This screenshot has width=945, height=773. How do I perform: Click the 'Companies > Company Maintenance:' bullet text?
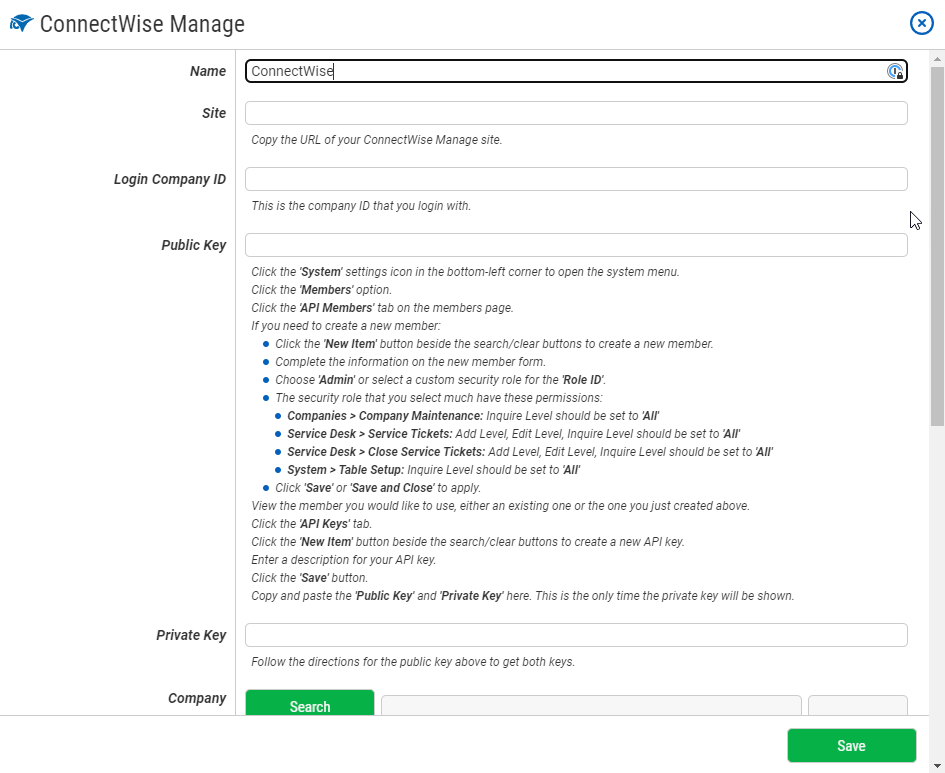point(385,416)
